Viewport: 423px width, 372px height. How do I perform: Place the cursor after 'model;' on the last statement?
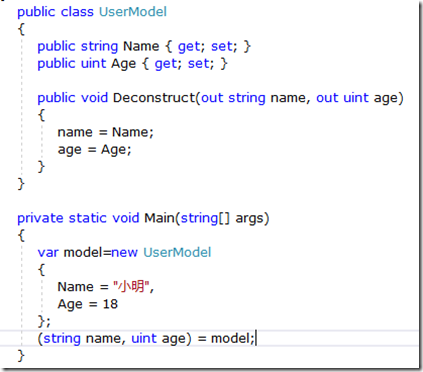point(255,339)
